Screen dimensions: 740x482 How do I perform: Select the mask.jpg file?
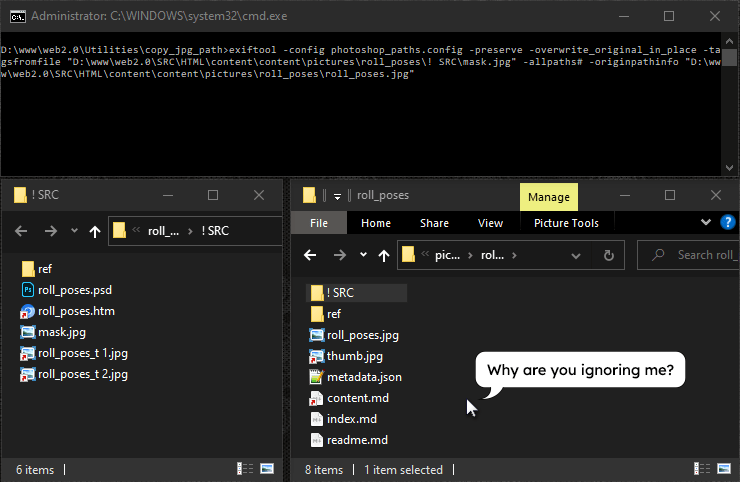tap(62, 332)
